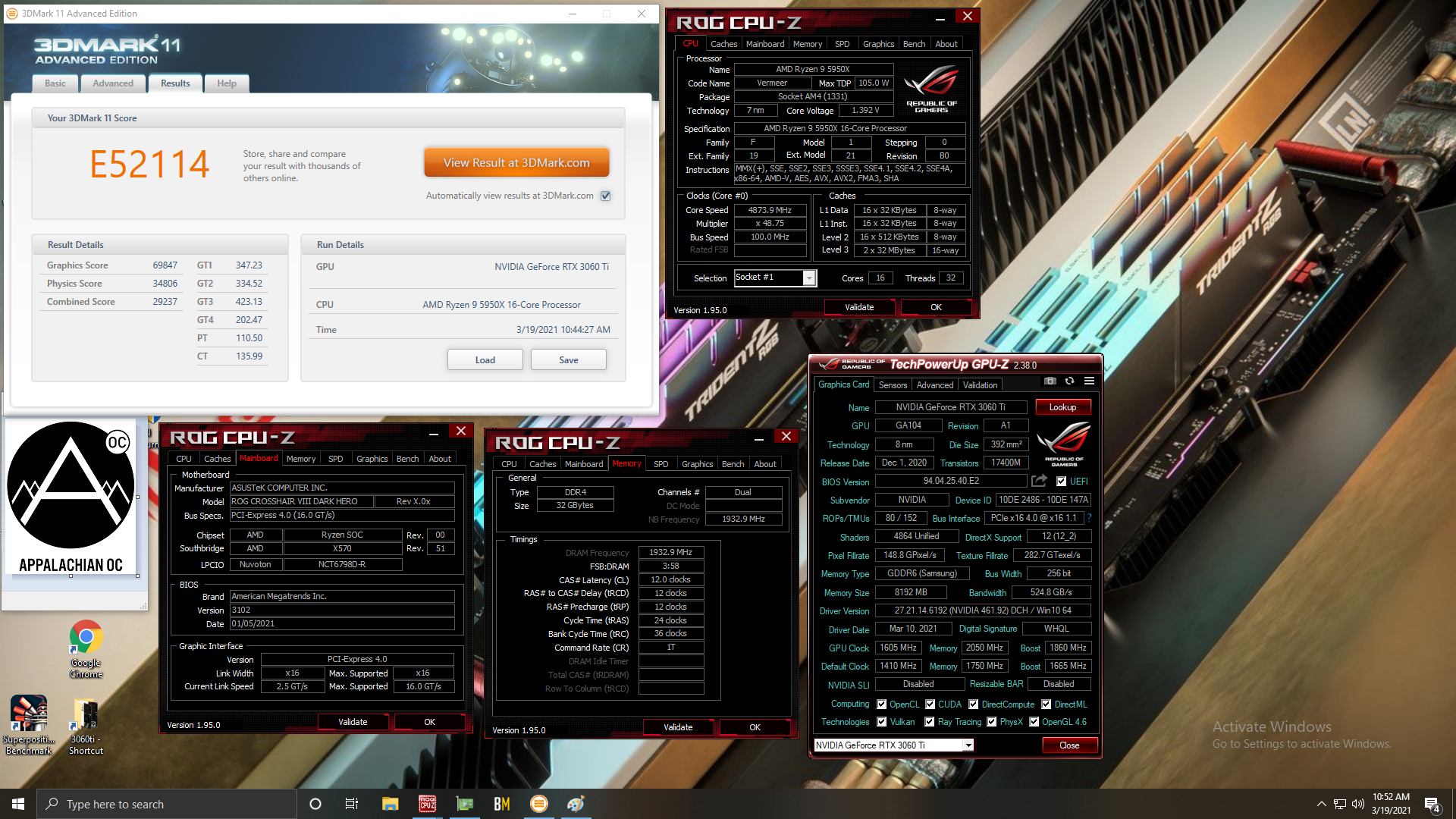The height and width of the screenshot is (819, 1456).
Task: Click Save button in Run Details
Action: click(x=569, y=359)
